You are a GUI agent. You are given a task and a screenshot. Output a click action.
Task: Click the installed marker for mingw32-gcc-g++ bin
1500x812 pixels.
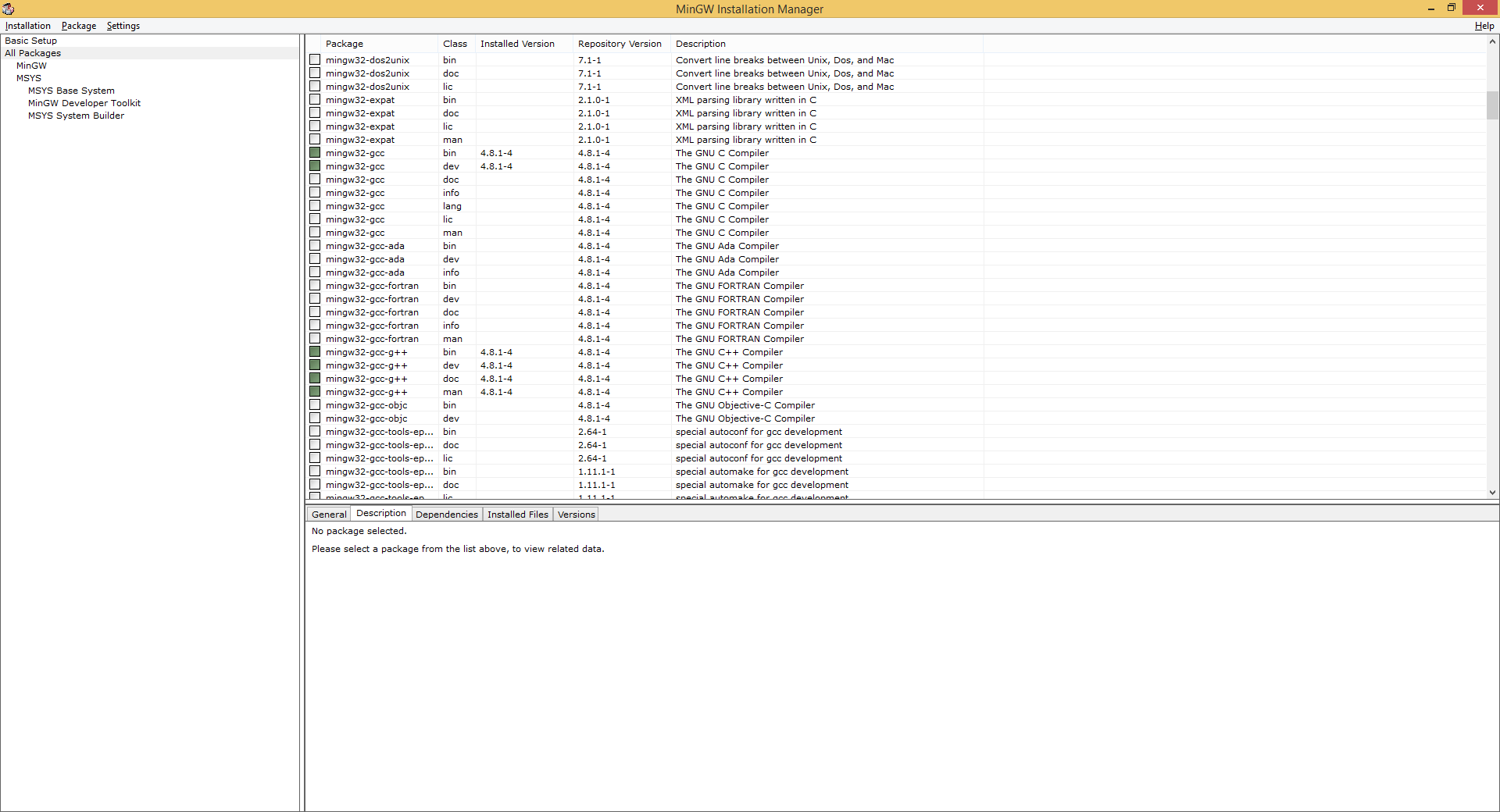tap(315, 352)
